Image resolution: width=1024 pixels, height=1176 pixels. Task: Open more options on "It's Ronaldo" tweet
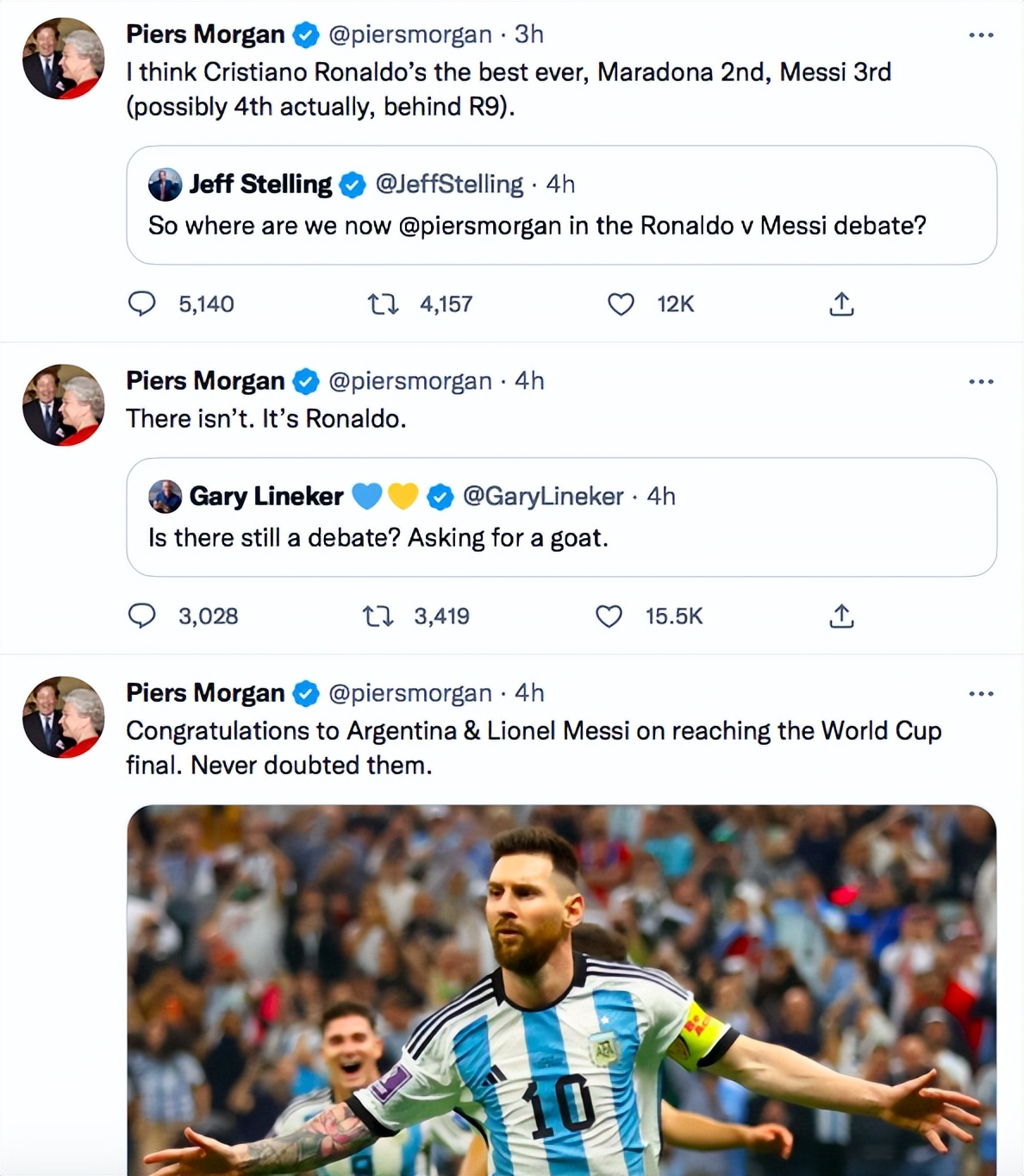click(x=981, y=382)
